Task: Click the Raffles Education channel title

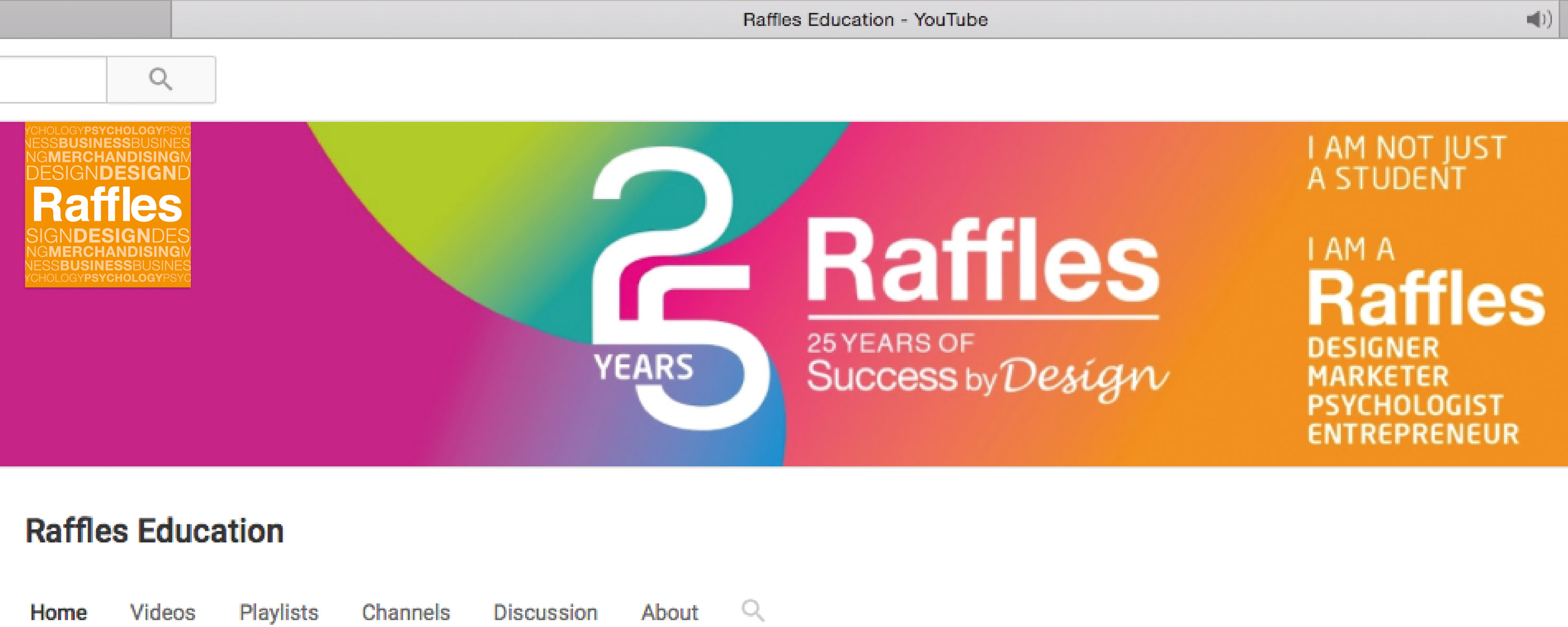Action: point(155,531)
